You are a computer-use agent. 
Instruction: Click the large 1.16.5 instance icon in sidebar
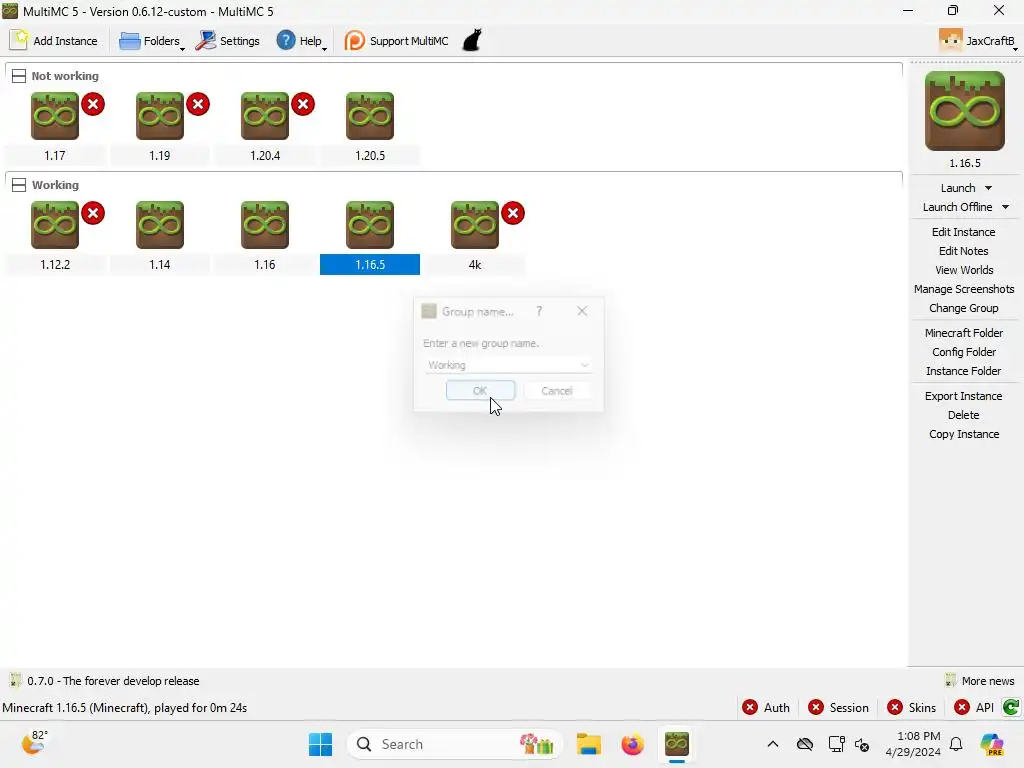965,111
